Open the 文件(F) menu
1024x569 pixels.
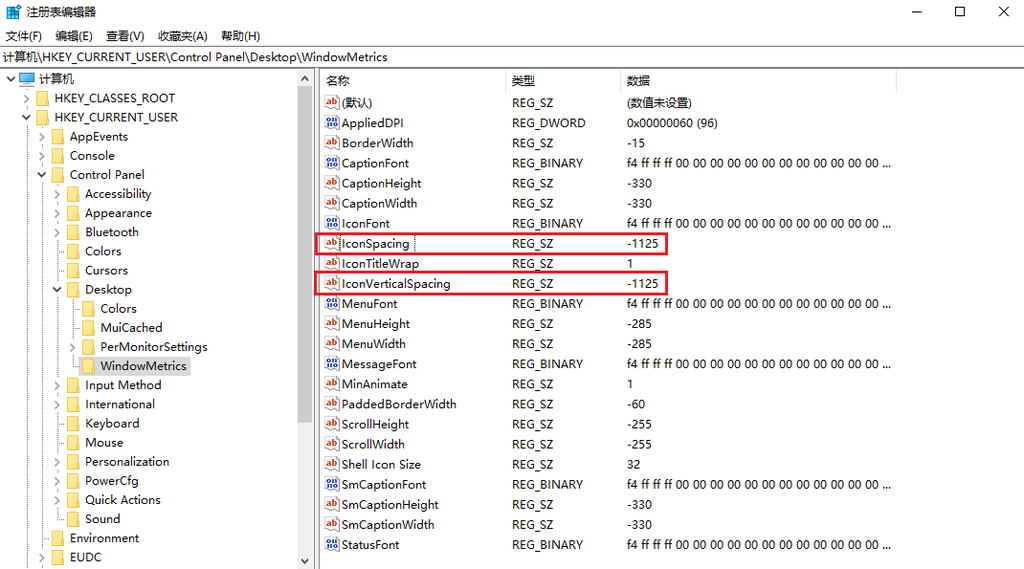point(24,36)
